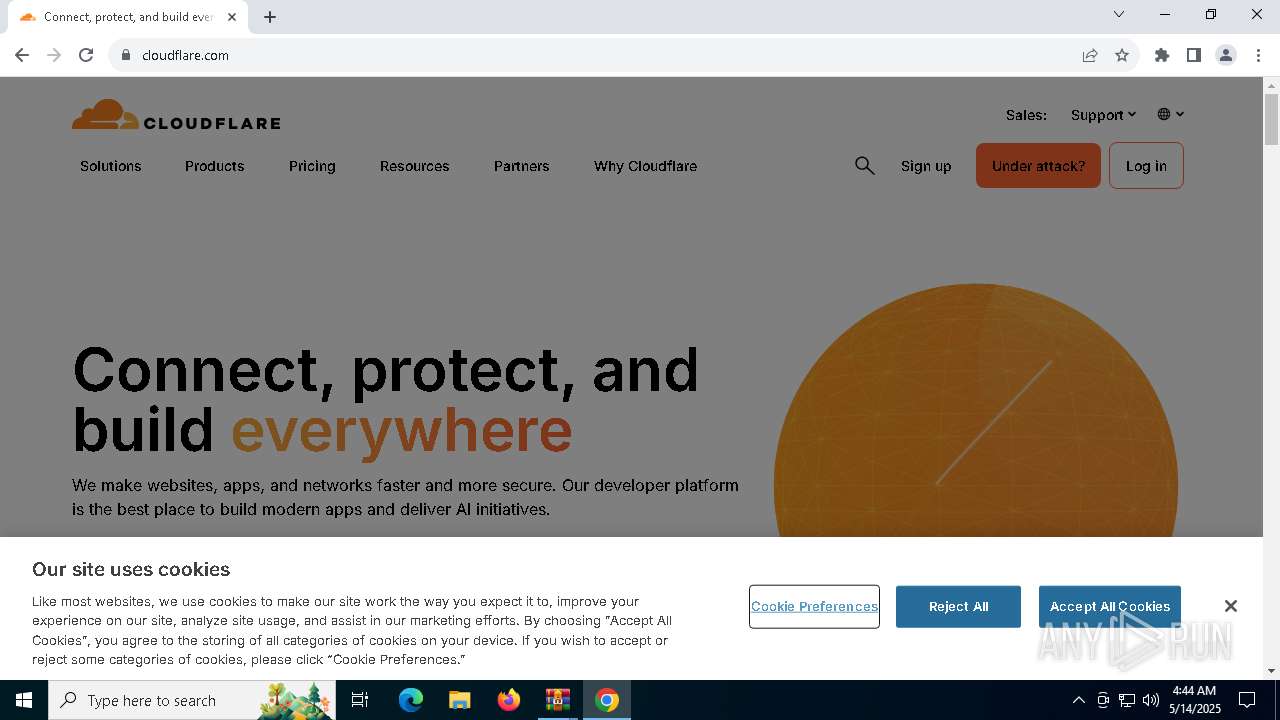
Task: Toggle the browser side panel
Action: [1194, 55]
